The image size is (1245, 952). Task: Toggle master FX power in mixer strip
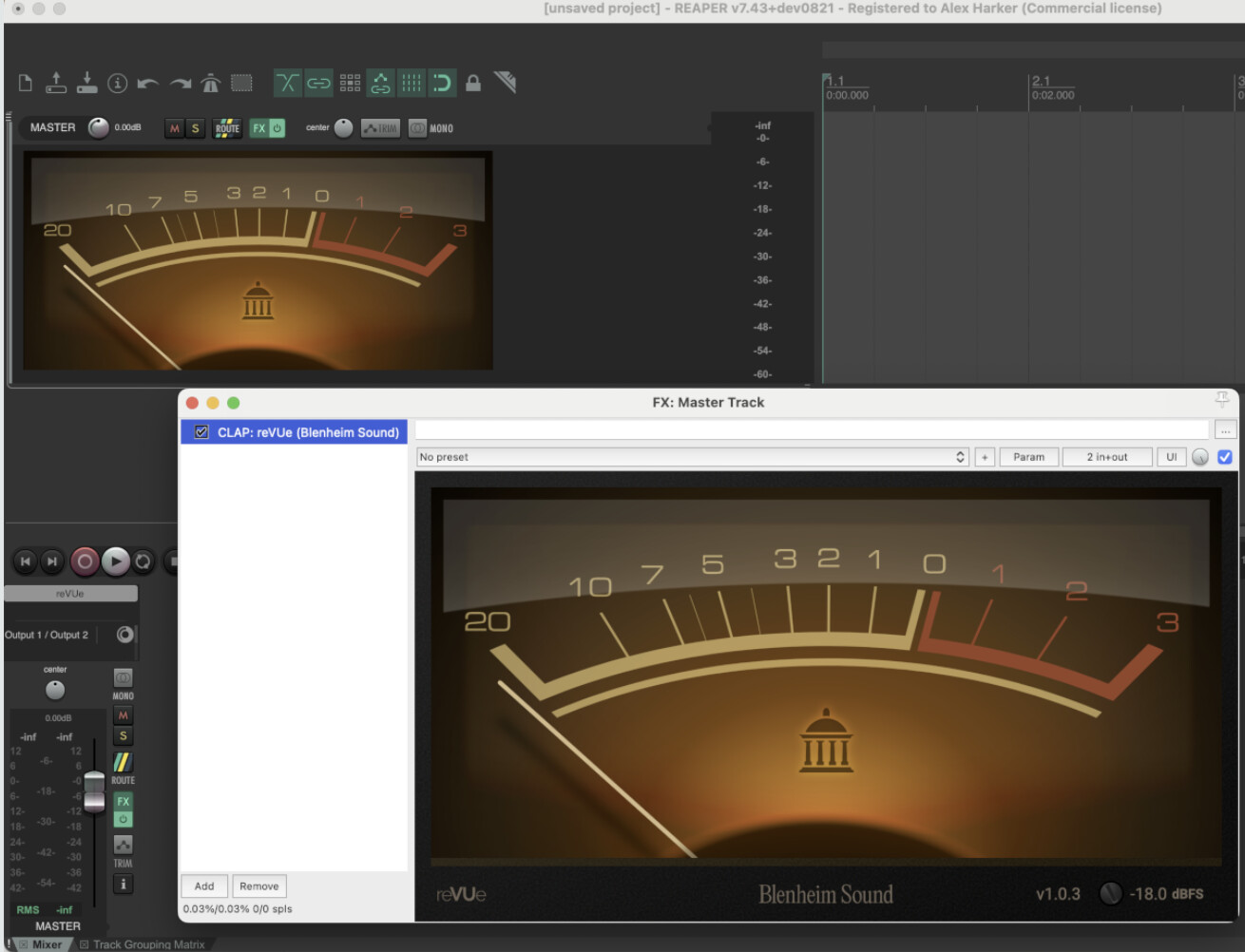tap(123, 819)
